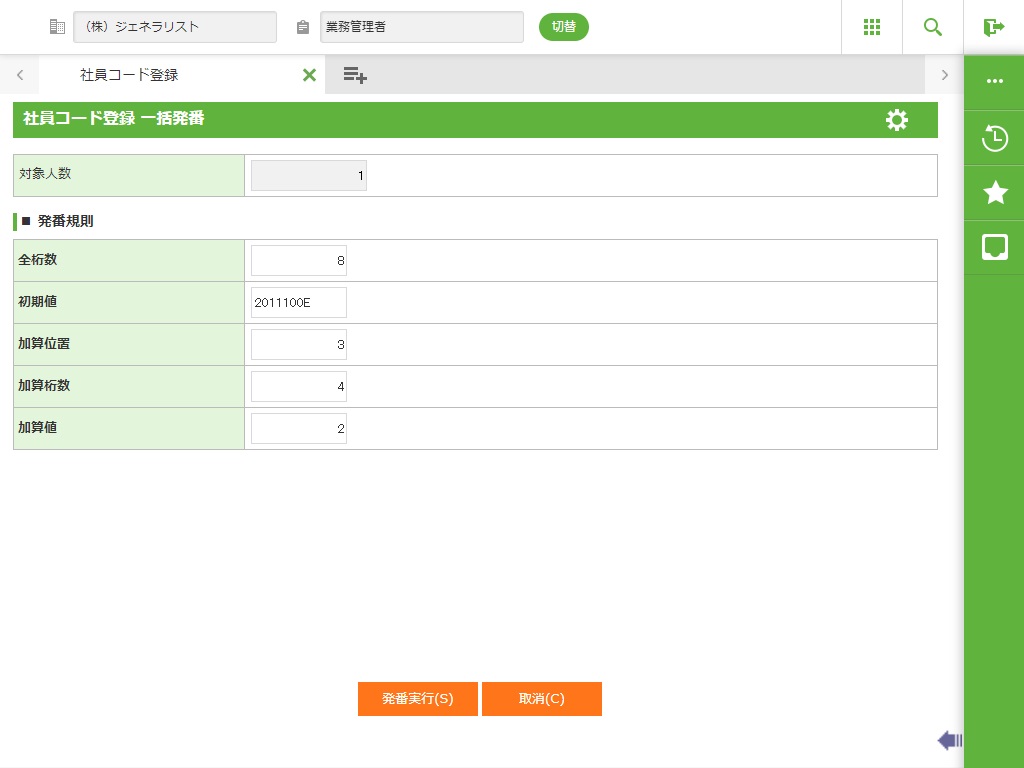1024x768 pixels.
Task: Click the (株)ジェネラリスト company field
Action: coord(175,27)
